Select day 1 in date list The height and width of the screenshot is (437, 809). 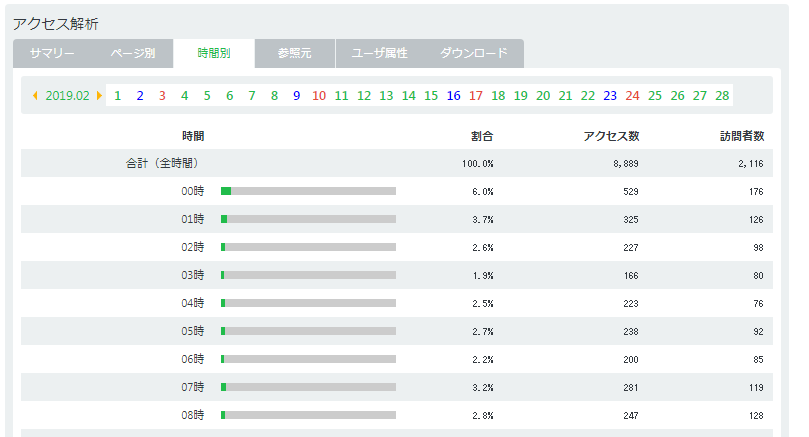point(118,95)
